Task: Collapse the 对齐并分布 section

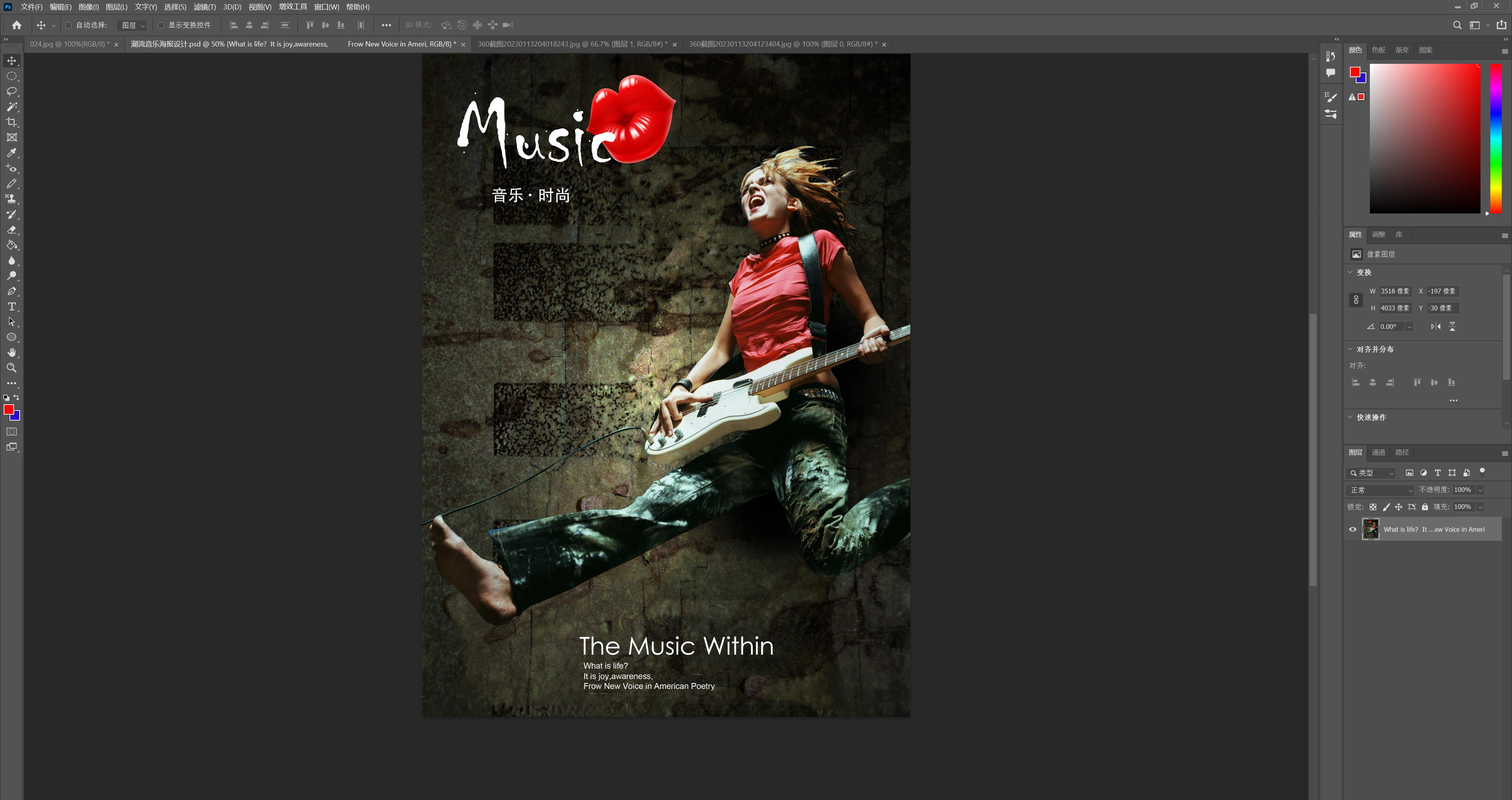Action: click(1350, 349)
